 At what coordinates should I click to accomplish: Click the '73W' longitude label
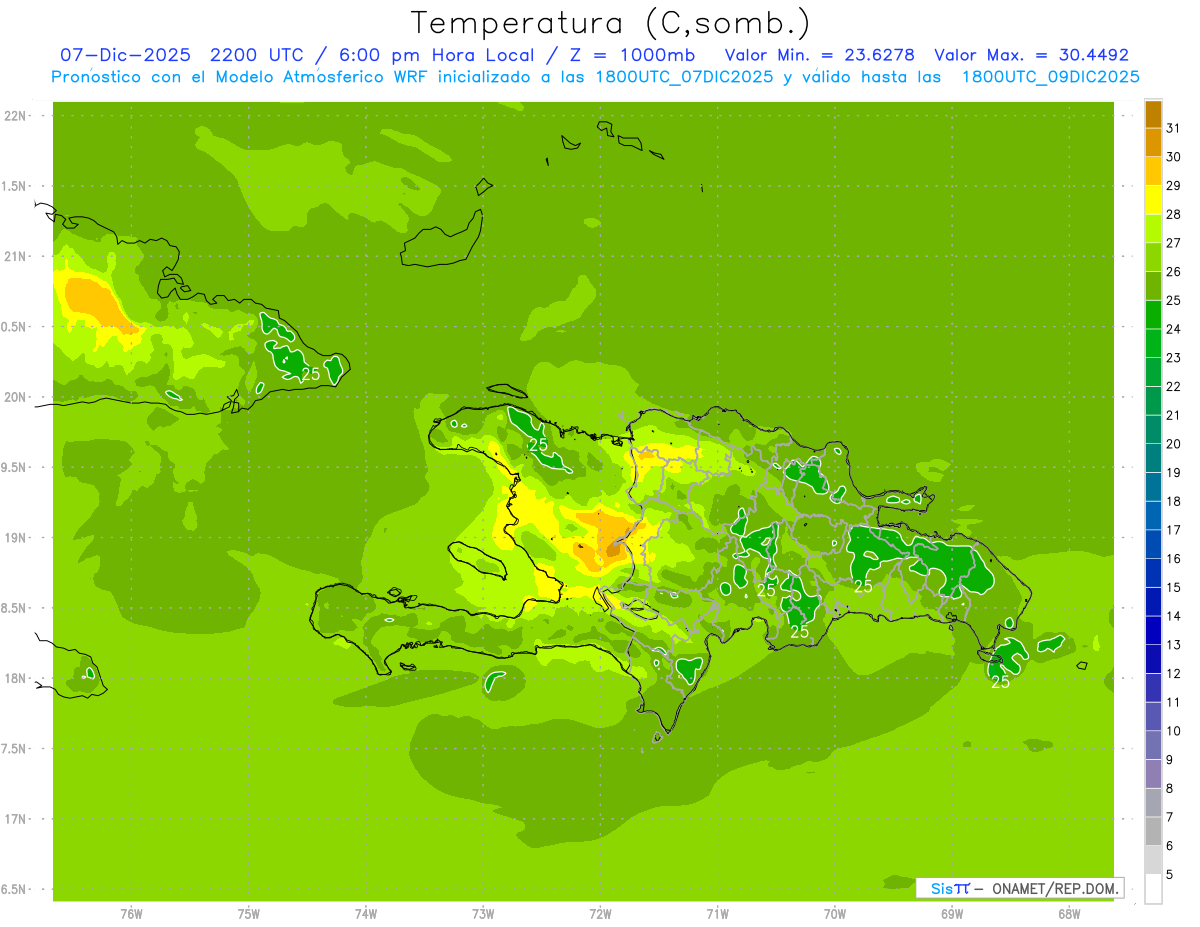pos(483,913)
